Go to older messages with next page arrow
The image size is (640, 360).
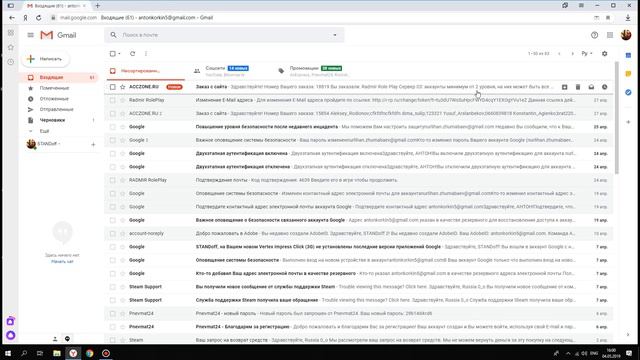[x=572, y=53]
